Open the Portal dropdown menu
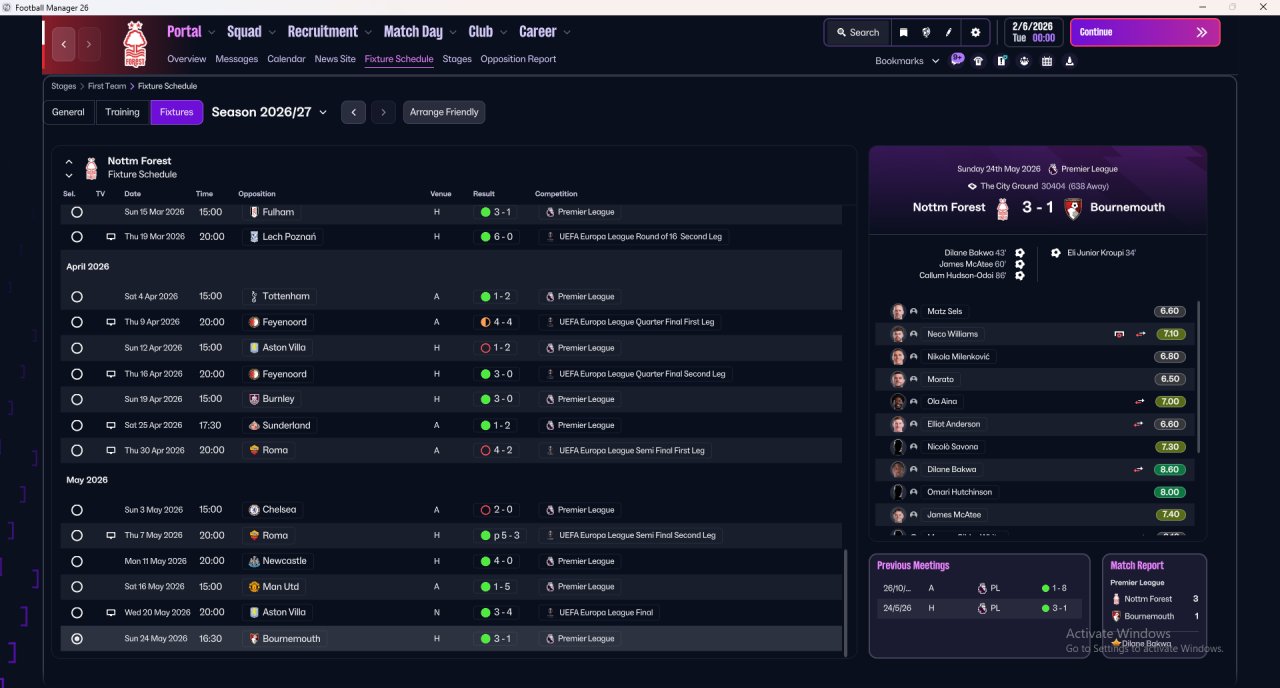1280x688 pixels. 191,32
